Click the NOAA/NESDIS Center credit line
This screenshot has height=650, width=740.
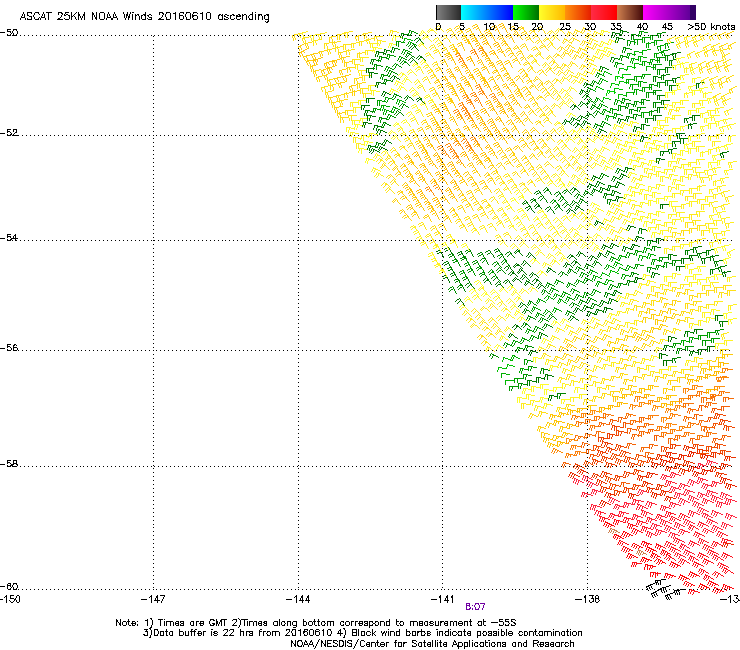[432, 644]
